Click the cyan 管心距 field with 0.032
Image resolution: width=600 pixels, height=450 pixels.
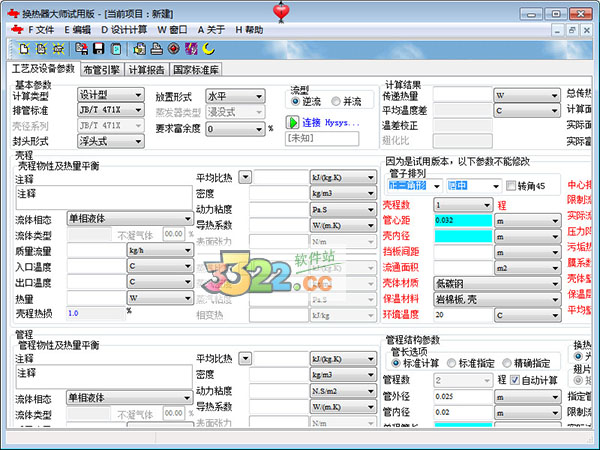coord(462,220)
